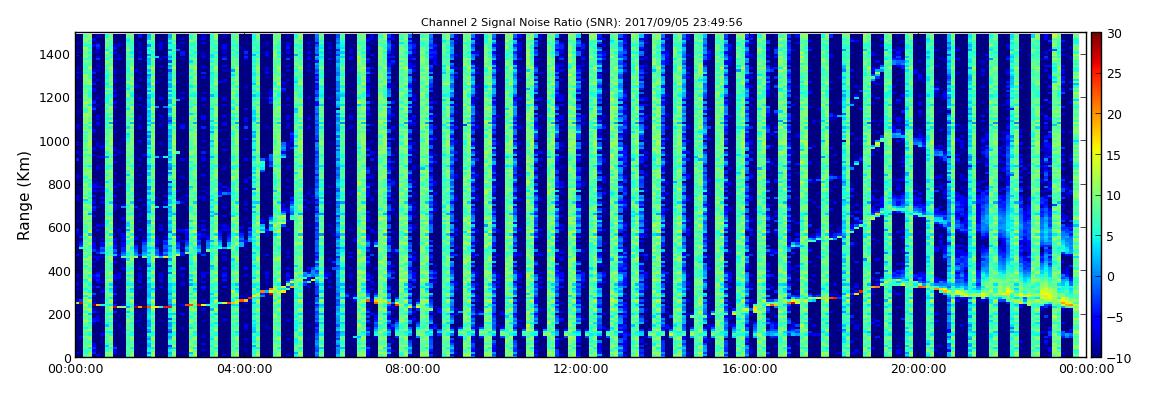The height and width of the screenshot is (407, 1150).
Task: Click the colorbar value 15
Action: [1115, 155]
